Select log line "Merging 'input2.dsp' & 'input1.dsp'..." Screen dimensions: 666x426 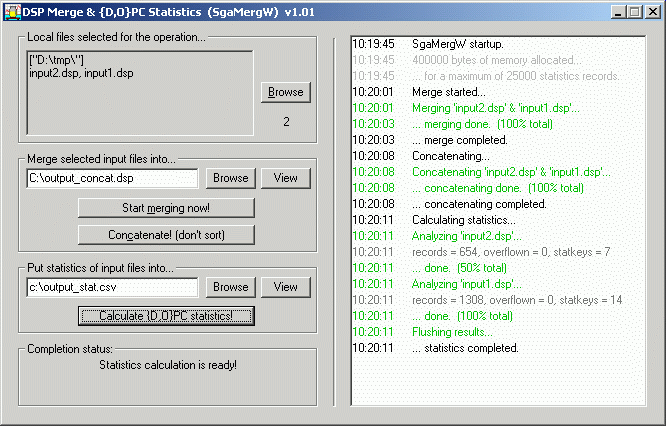(x=496, y=108)
